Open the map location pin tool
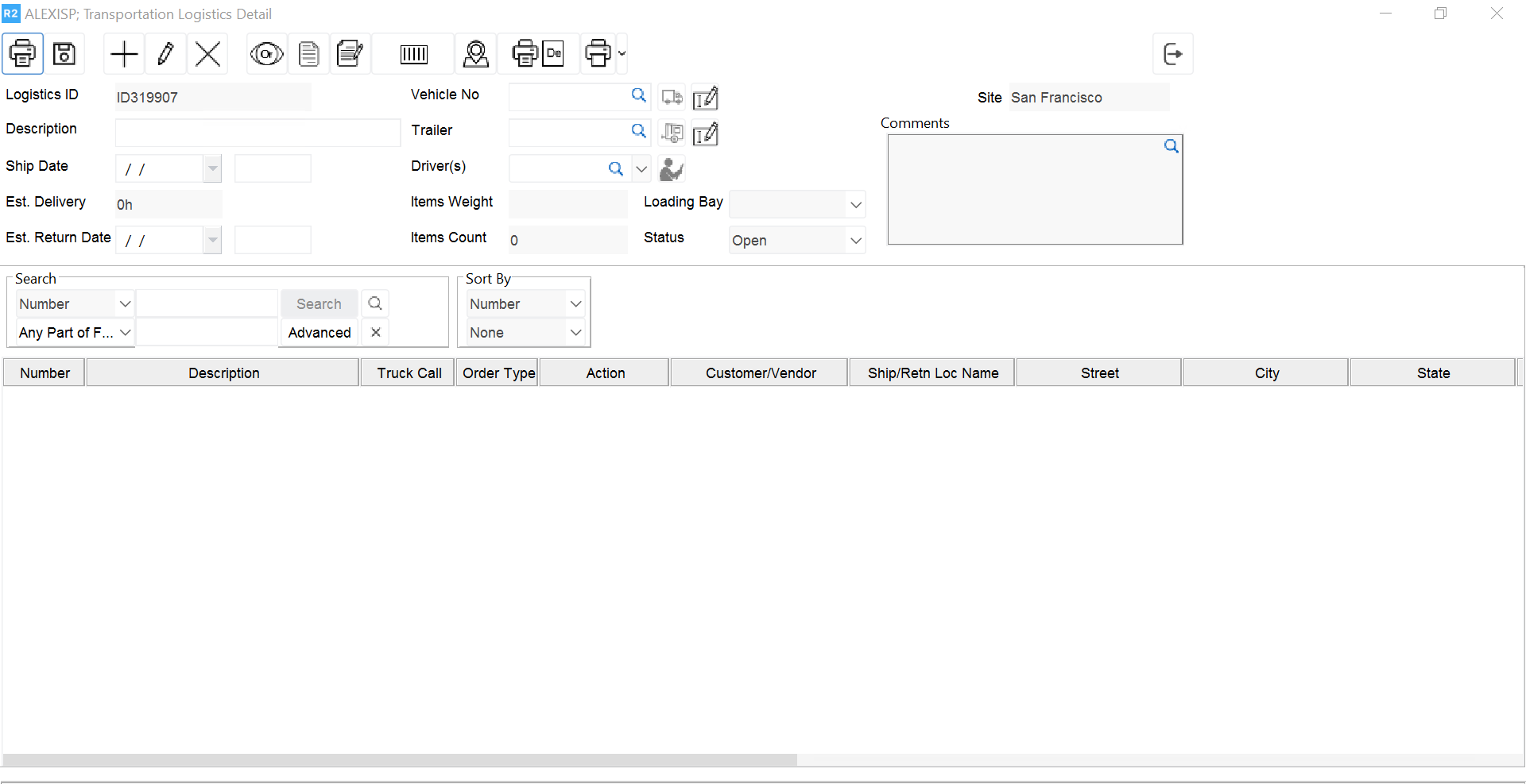 [x=475, y=54]
